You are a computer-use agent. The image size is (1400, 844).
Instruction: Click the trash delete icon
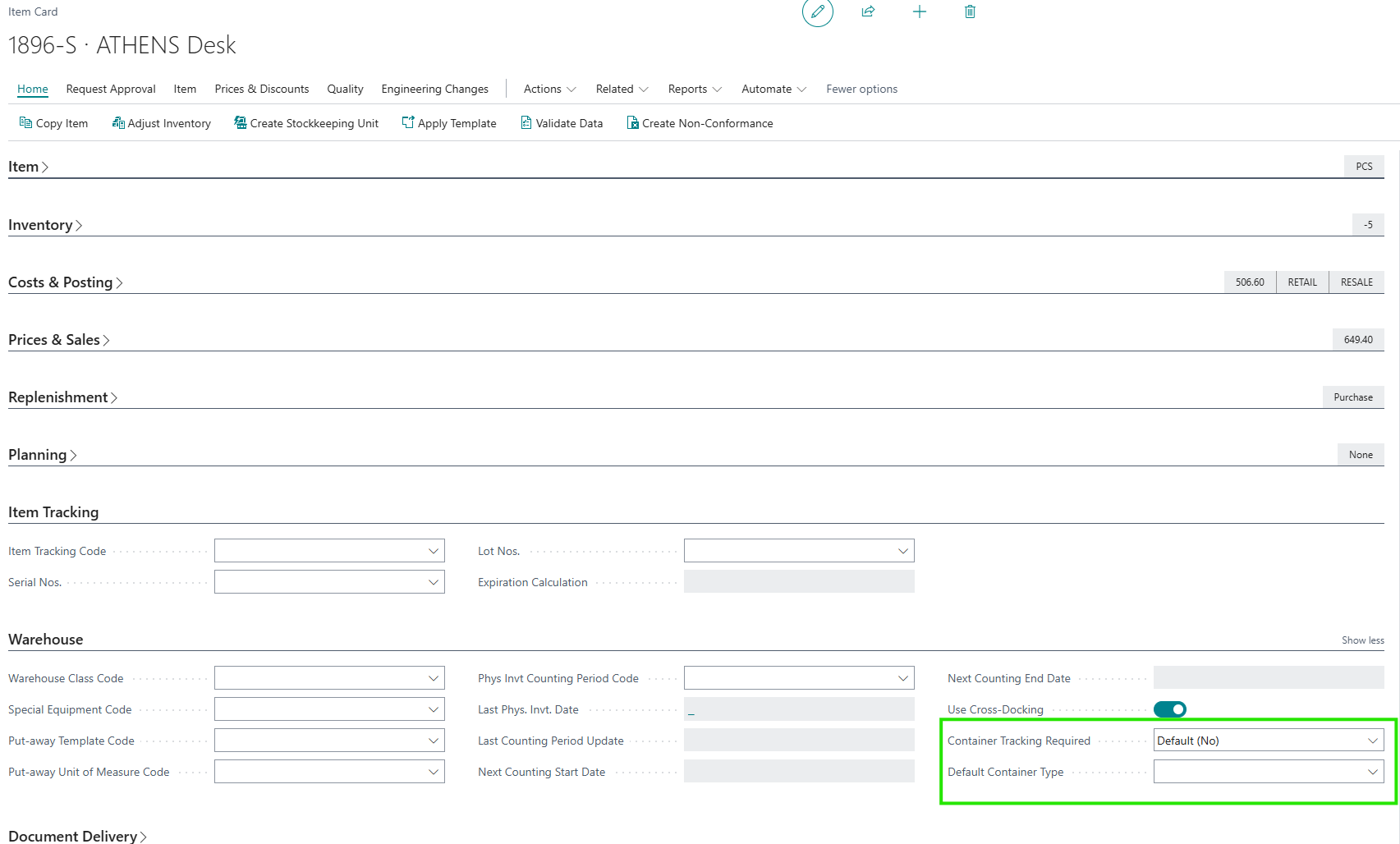click(x=970, y=11)
